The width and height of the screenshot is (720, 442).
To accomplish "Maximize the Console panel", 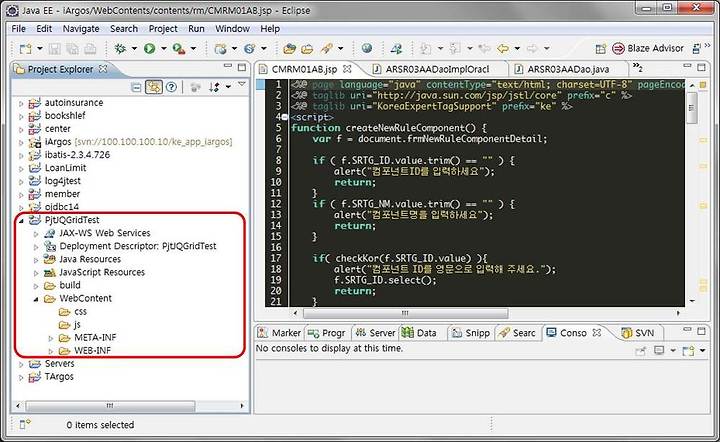I will 701,330.
